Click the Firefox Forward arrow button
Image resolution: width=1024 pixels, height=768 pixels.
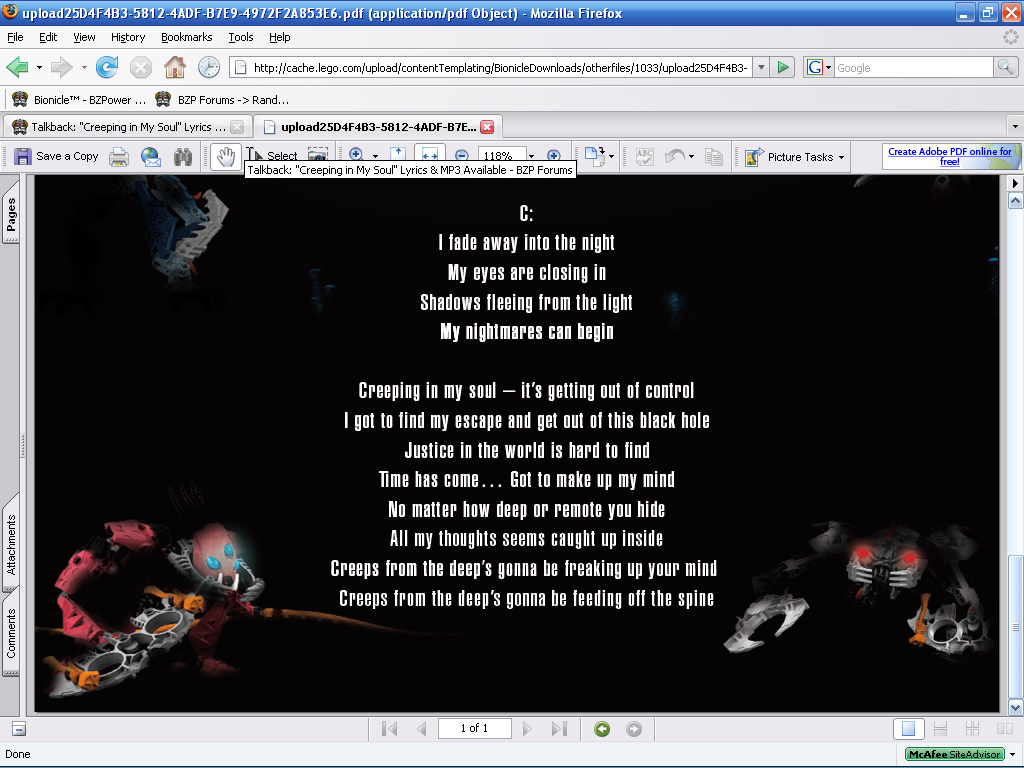coord(61,67)
